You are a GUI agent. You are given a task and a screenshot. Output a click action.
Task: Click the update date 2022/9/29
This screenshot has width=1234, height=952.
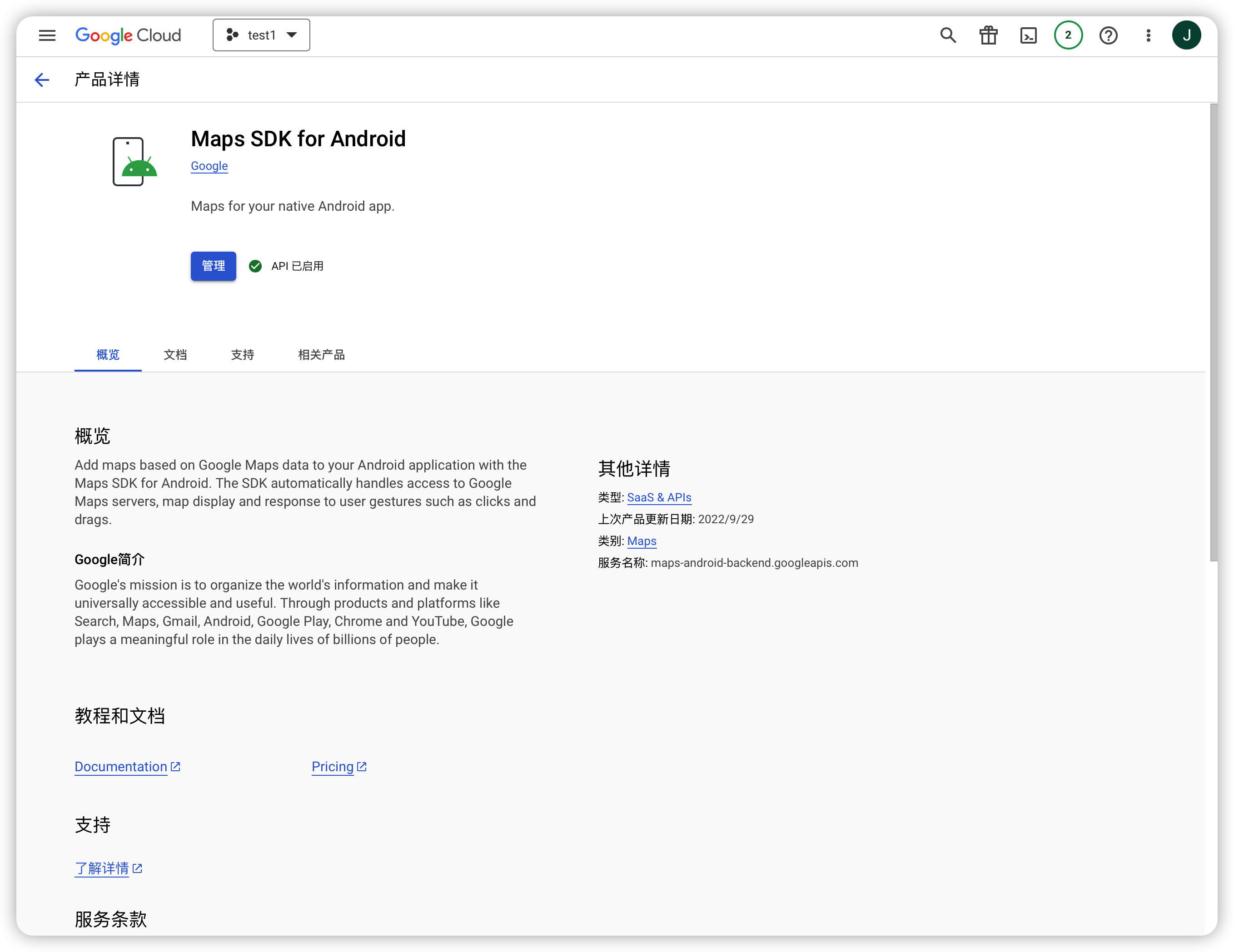coord(726,519)
